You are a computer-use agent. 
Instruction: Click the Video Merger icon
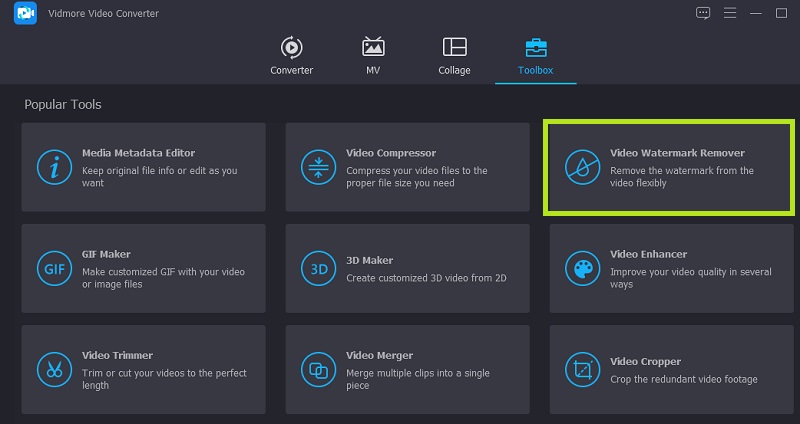tap(317, 369)
